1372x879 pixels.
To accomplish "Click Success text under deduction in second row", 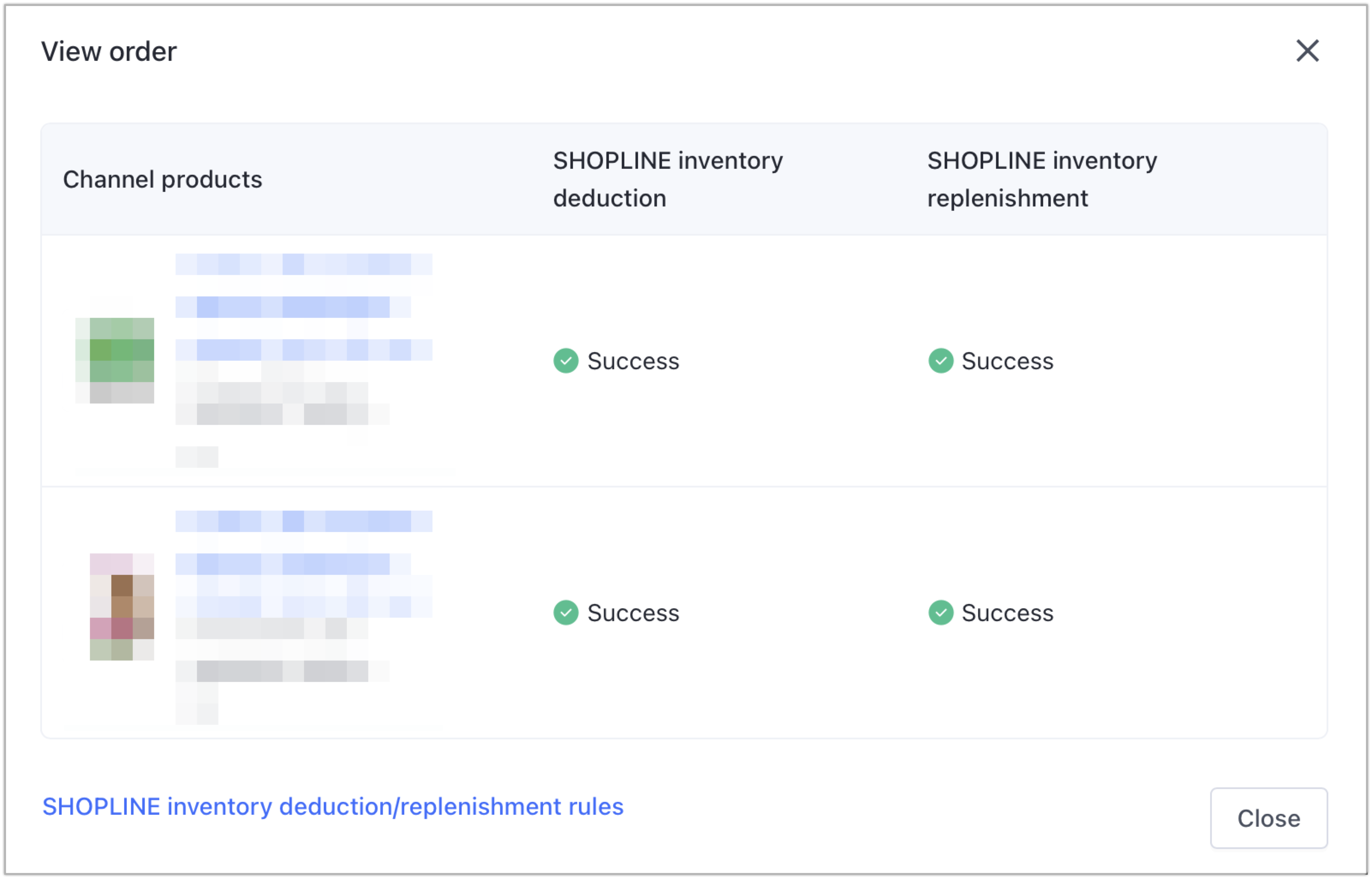I will [633, 613].
